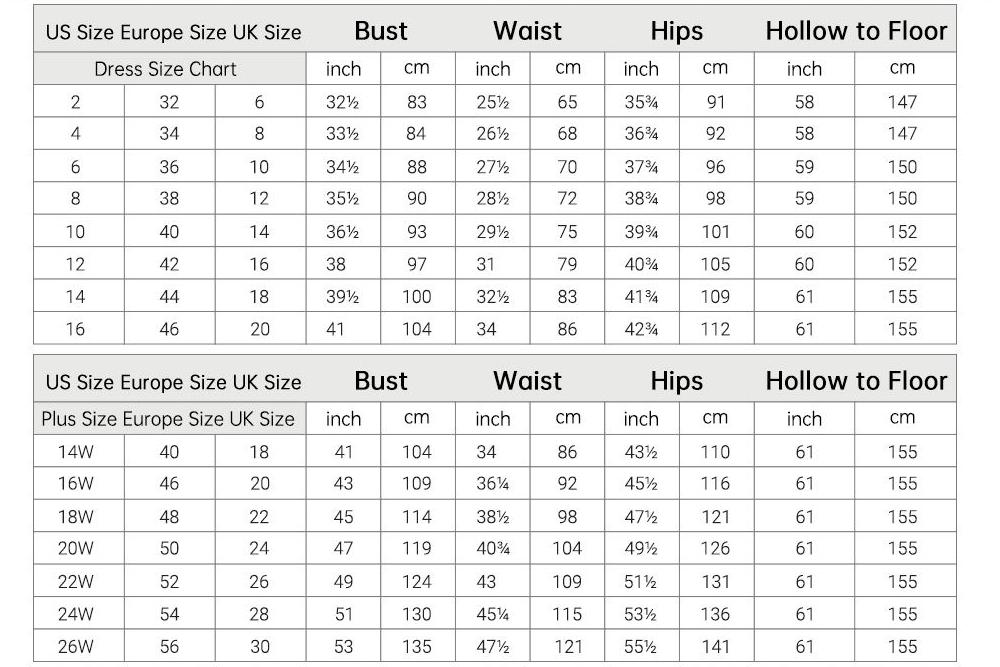This screenshot has height=667, width=1000.
Task: Click the 135 cm bust value
Action: [417, 647]
